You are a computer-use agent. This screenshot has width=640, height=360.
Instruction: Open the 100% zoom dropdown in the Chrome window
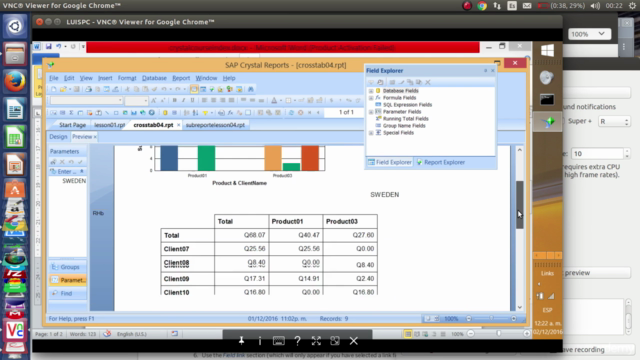point(589,34)
